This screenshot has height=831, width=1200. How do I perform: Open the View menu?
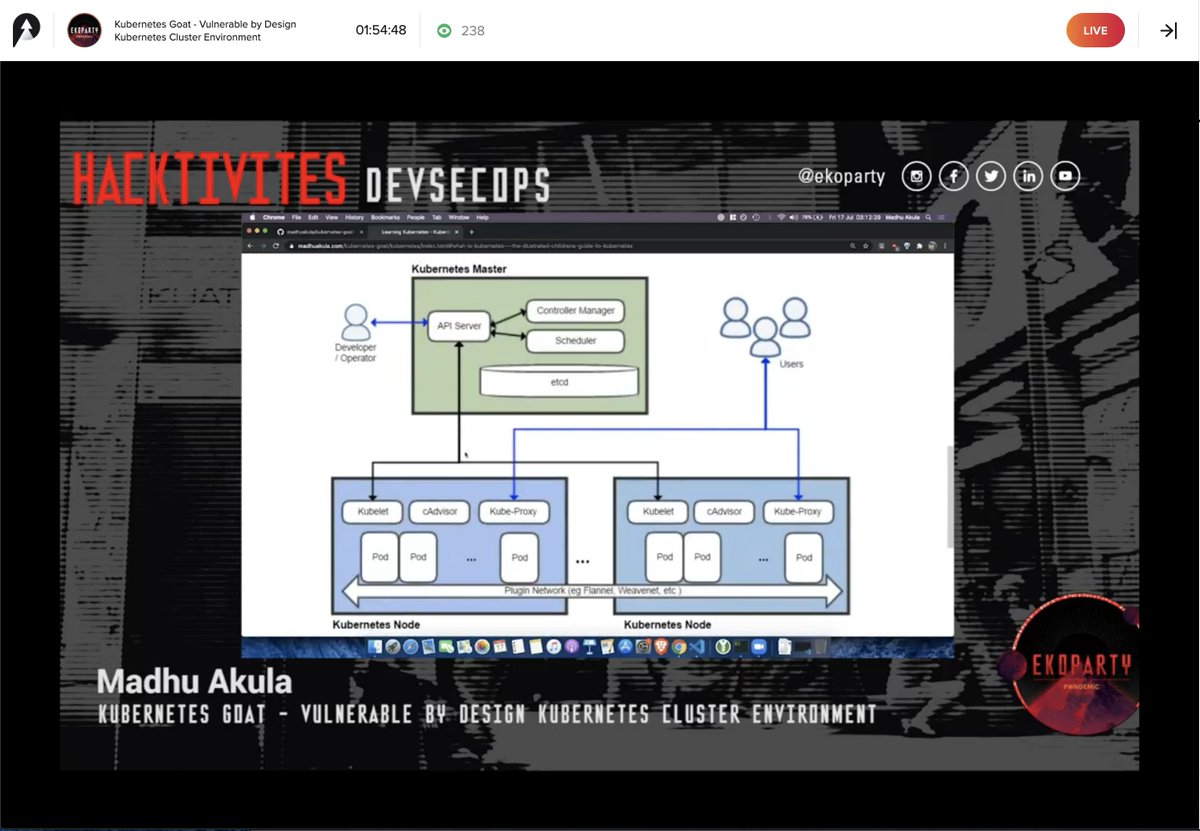tap(331, 217)
